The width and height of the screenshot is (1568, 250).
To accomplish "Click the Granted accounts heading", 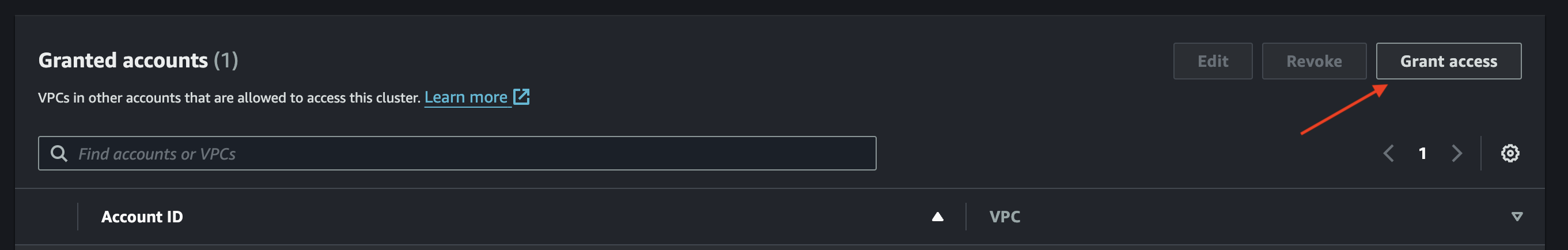I will click(x=123, y=60).
